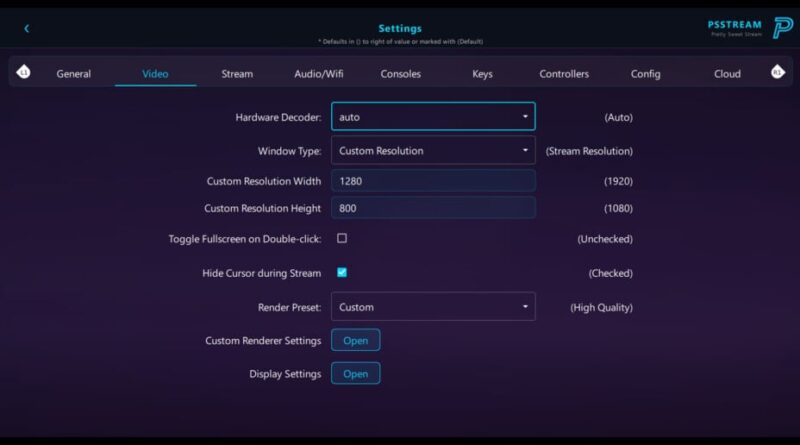Open Custom Renderer Settings
The image size is (800, 445).
[x=355, y=340]
